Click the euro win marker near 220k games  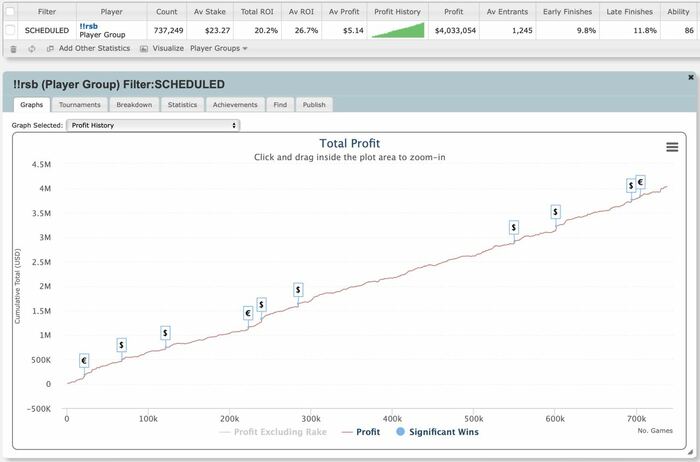click(248, 313)
